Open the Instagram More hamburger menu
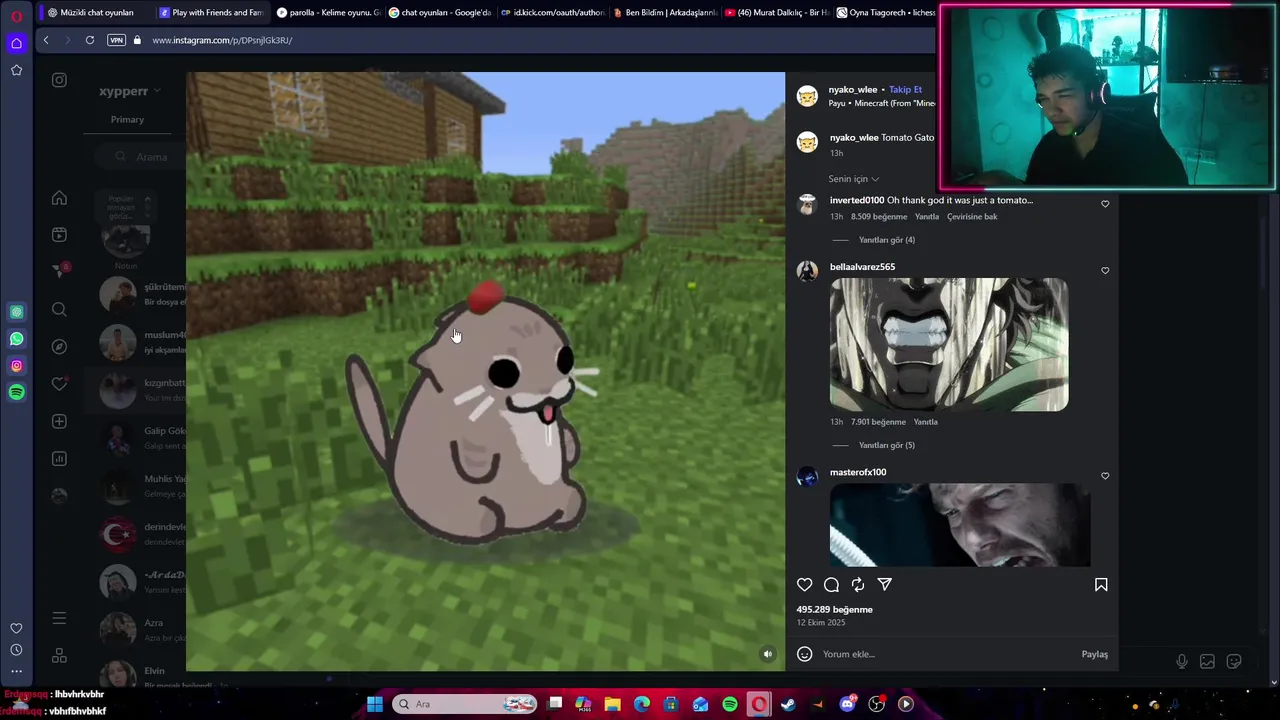1280x720 pixels. [x=59, y=618]
